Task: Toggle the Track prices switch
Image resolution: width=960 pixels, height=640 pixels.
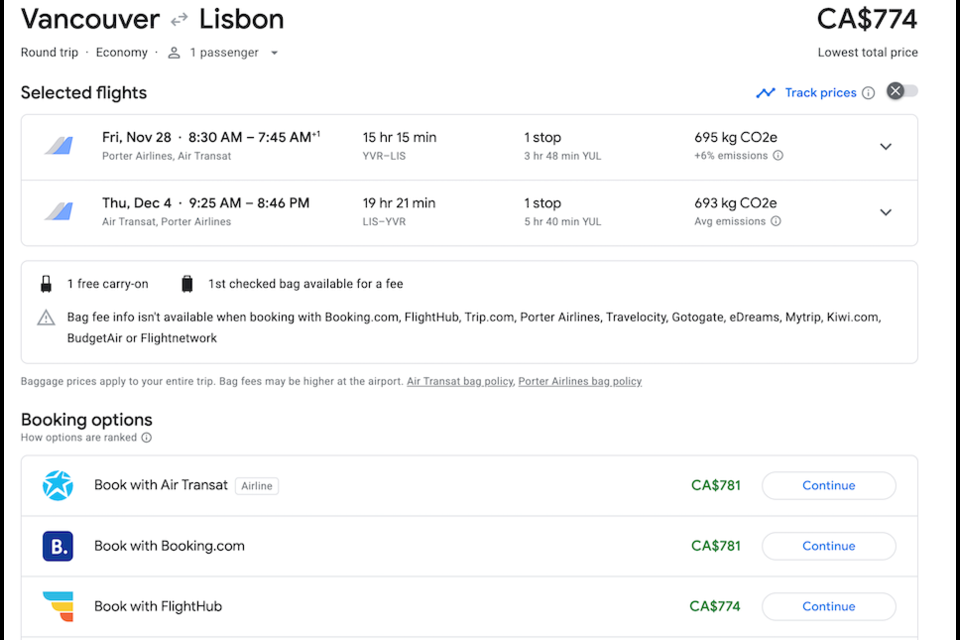Action: (902, 92)
